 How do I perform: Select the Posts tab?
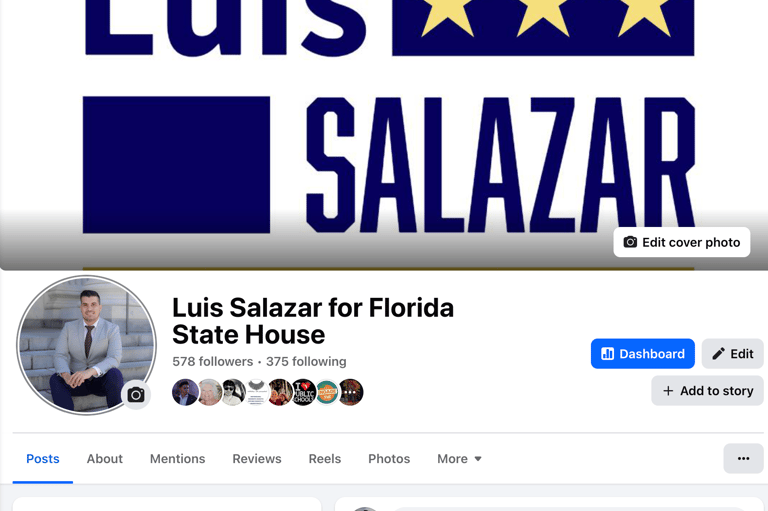(x=43, y=459)
